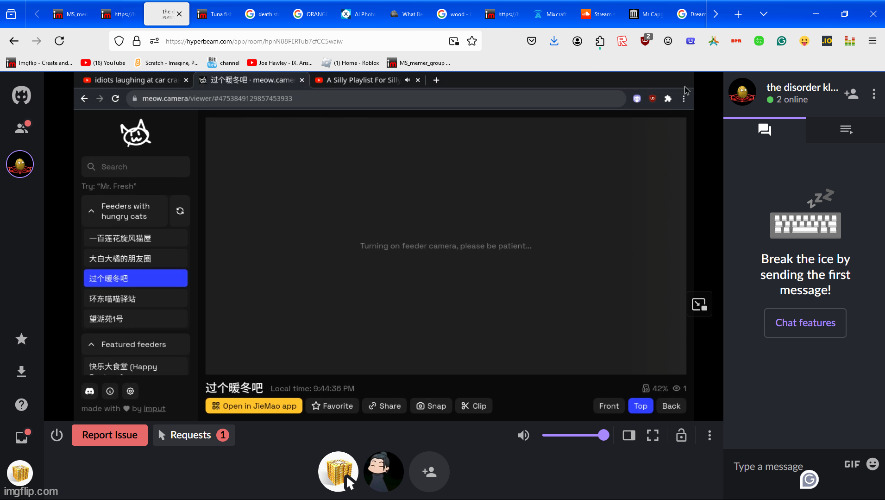Toggle theater mode panel icon
Viewport: 885px width, 500px height.
pos(629,435)
